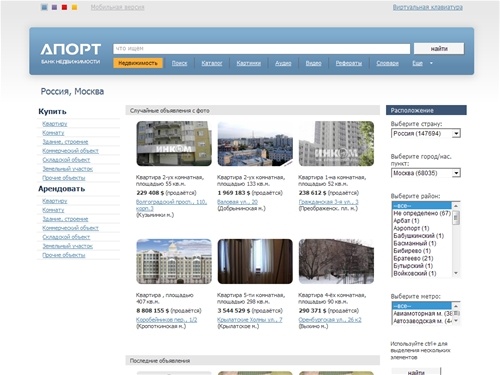
Task: Select district Аэропорт (1)
Action: coord(422,228)
